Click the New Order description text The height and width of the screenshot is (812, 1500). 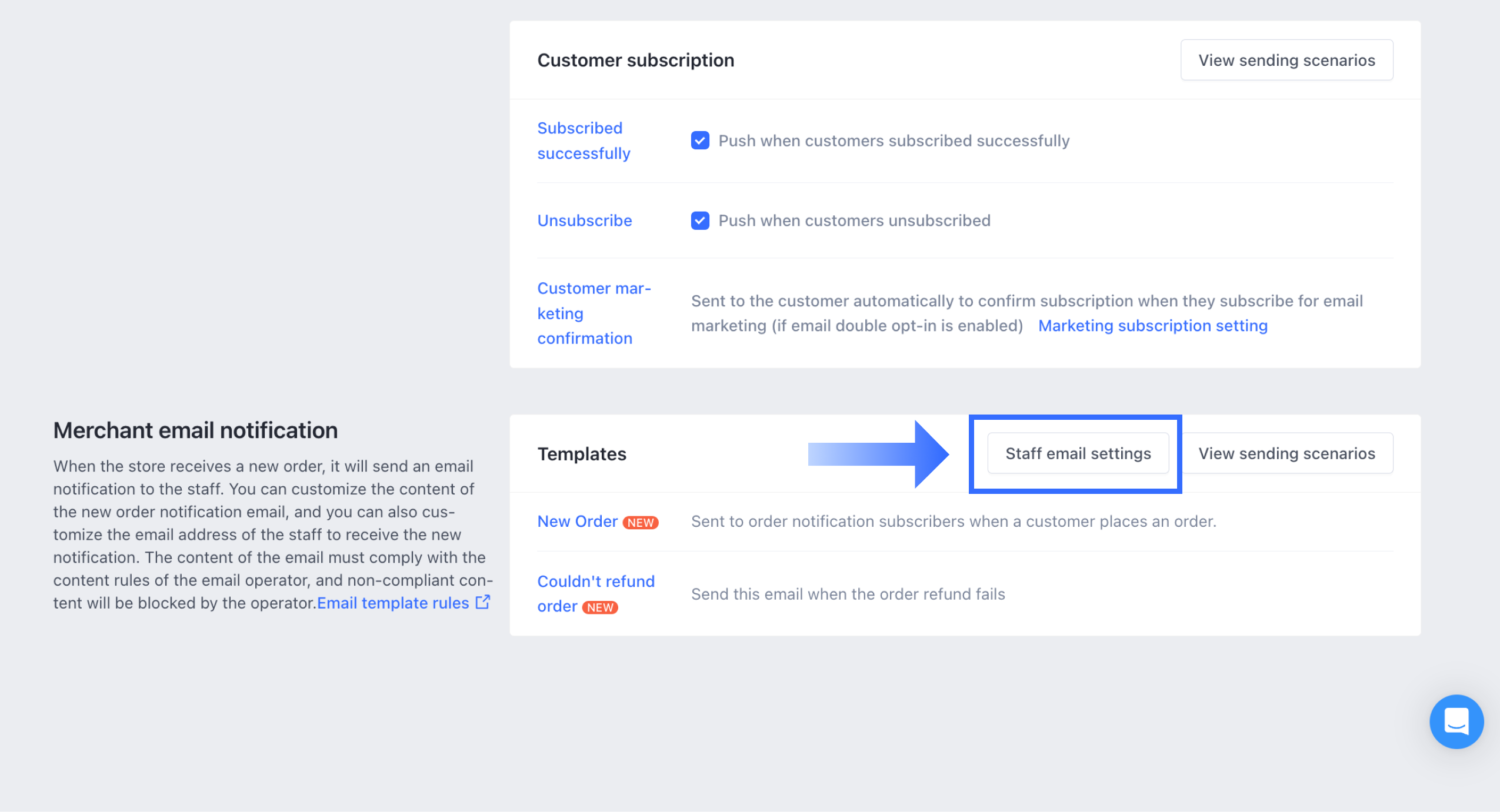(x=954, y=522)
